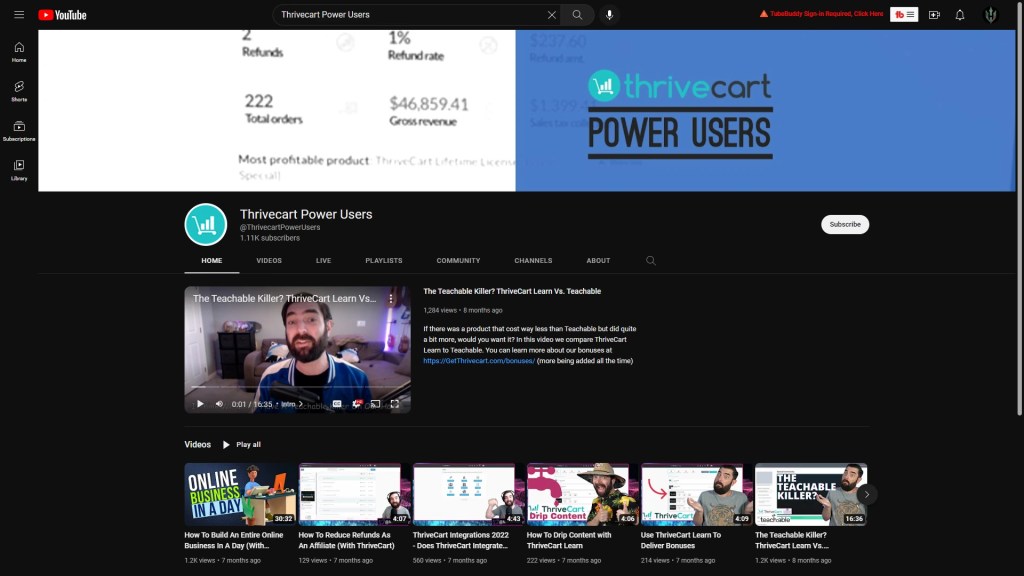Toggle fullscreen on the featured video
The height and width of the screenshot is (576, 1024).
[394, 404]
